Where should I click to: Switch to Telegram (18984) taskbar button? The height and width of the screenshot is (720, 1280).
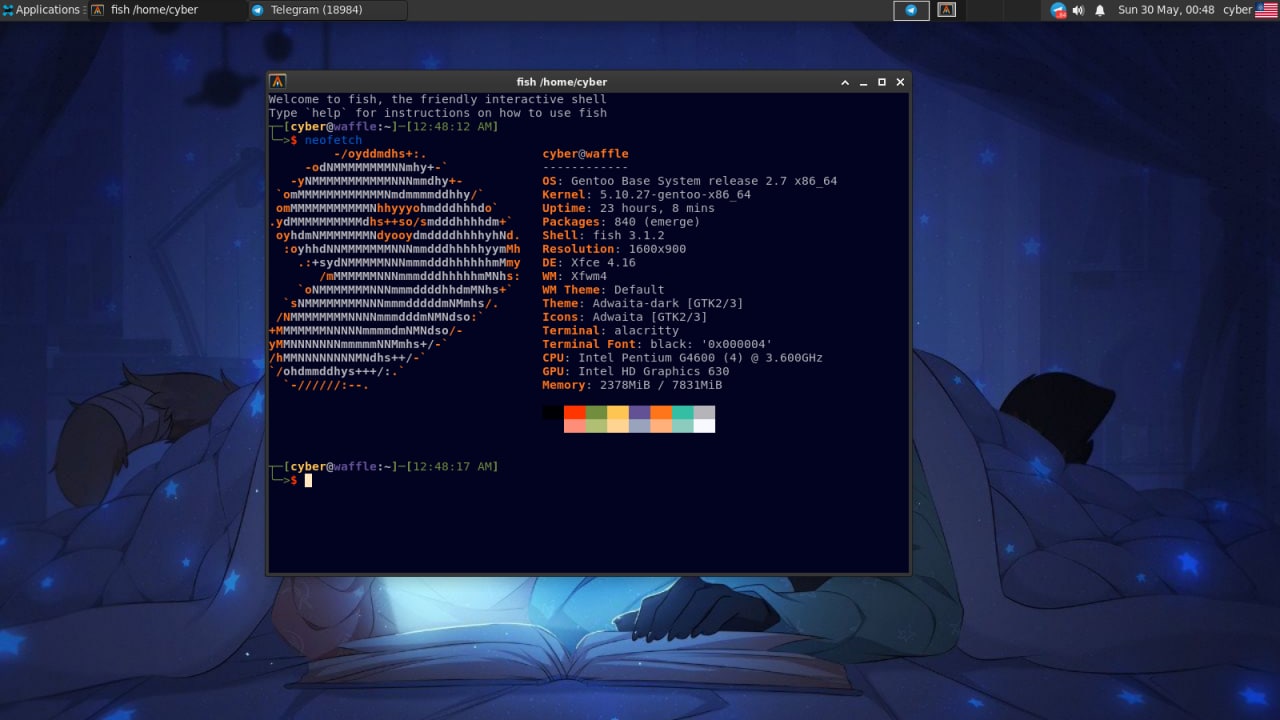click(327, 10)
